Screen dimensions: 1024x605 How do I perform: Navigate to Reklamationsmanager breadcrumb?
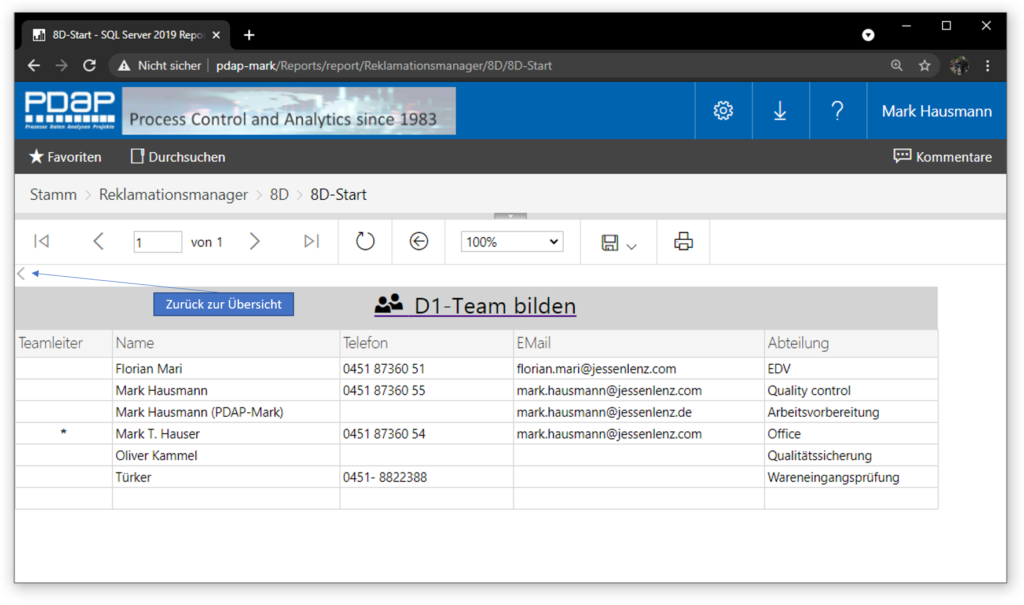[173, 195]
